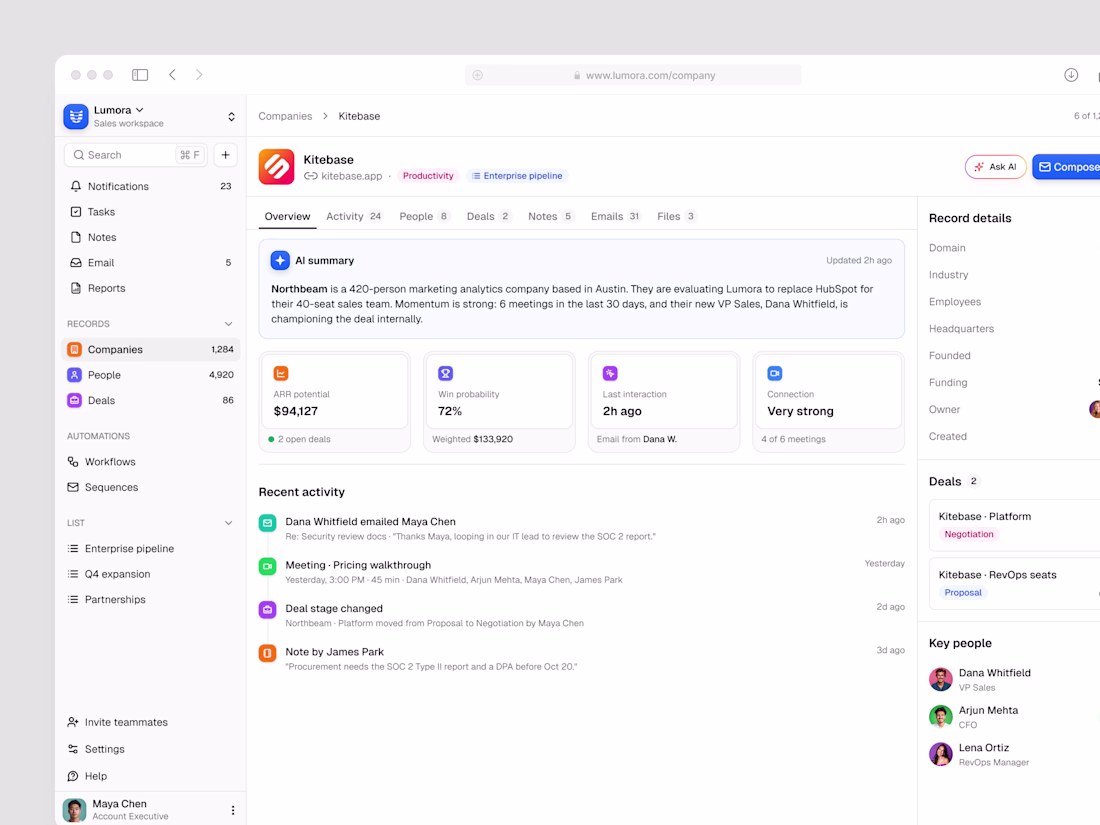Go forward with the browser forward arrow

(x=199, y=75)
